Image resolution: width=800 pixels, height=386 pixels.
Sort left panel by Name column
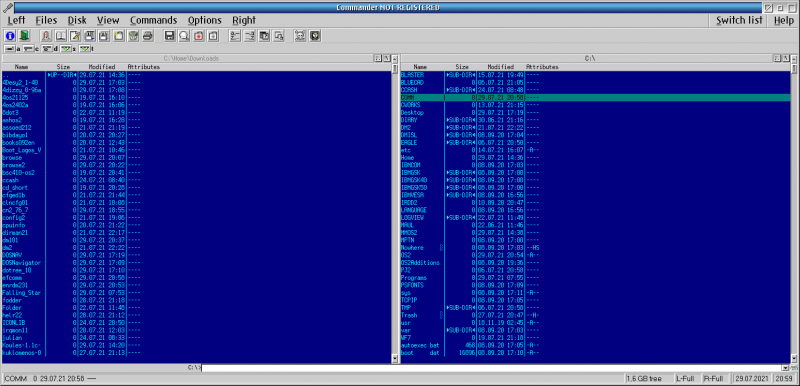pyautogui.click(x=21, y=67)
